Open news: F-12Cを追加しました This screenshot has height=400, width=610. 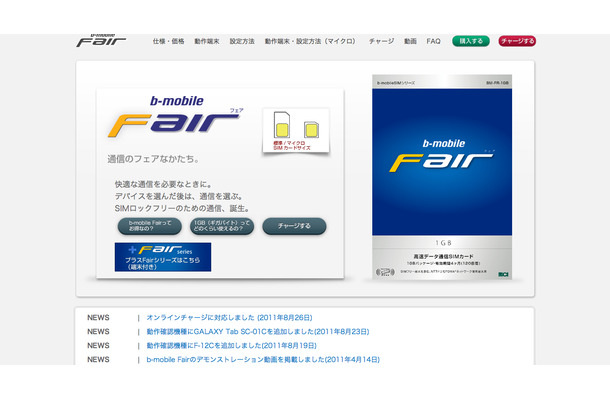coord(231,346)
